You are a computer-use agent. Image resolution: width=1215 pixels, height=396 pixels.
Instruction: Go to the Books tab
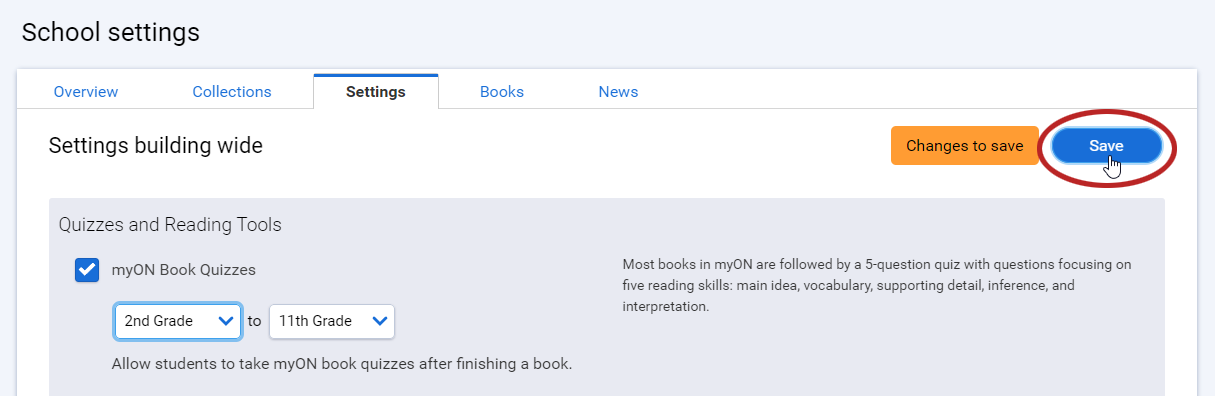502,92
